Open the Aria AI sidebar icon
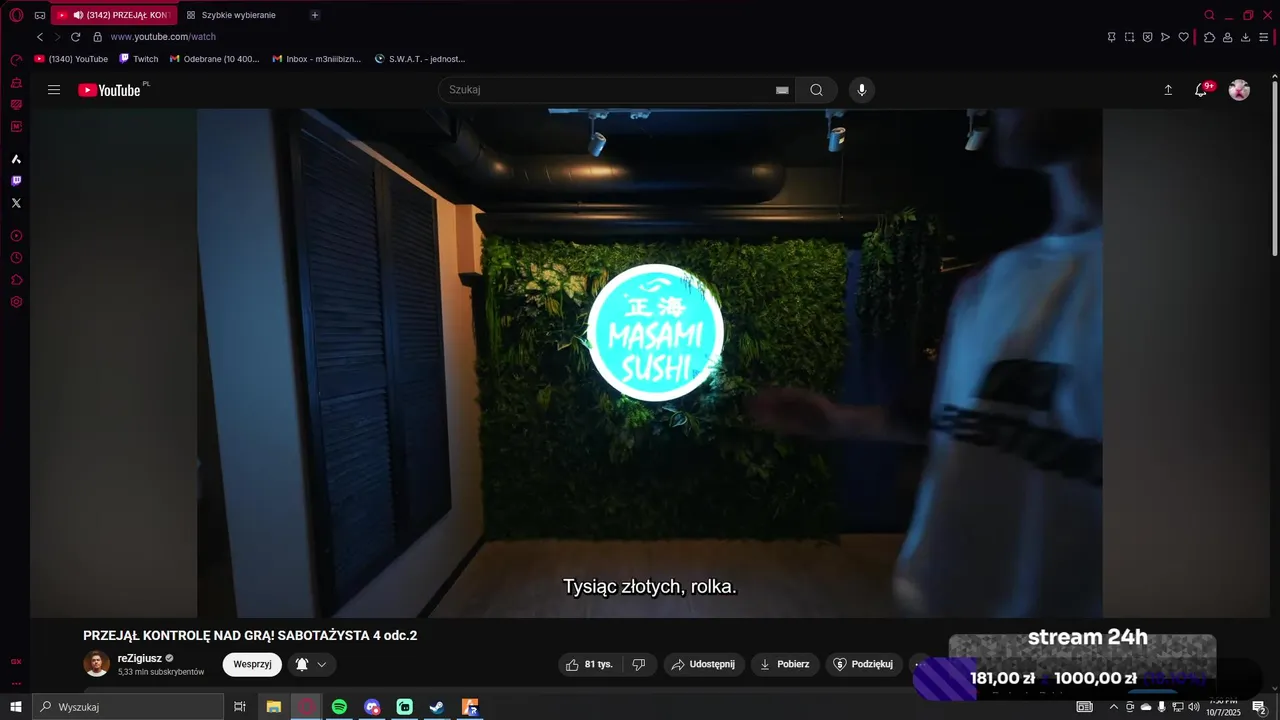This screenshot has height=720, width=1280. pyautogui.click(x=16, y=159)
